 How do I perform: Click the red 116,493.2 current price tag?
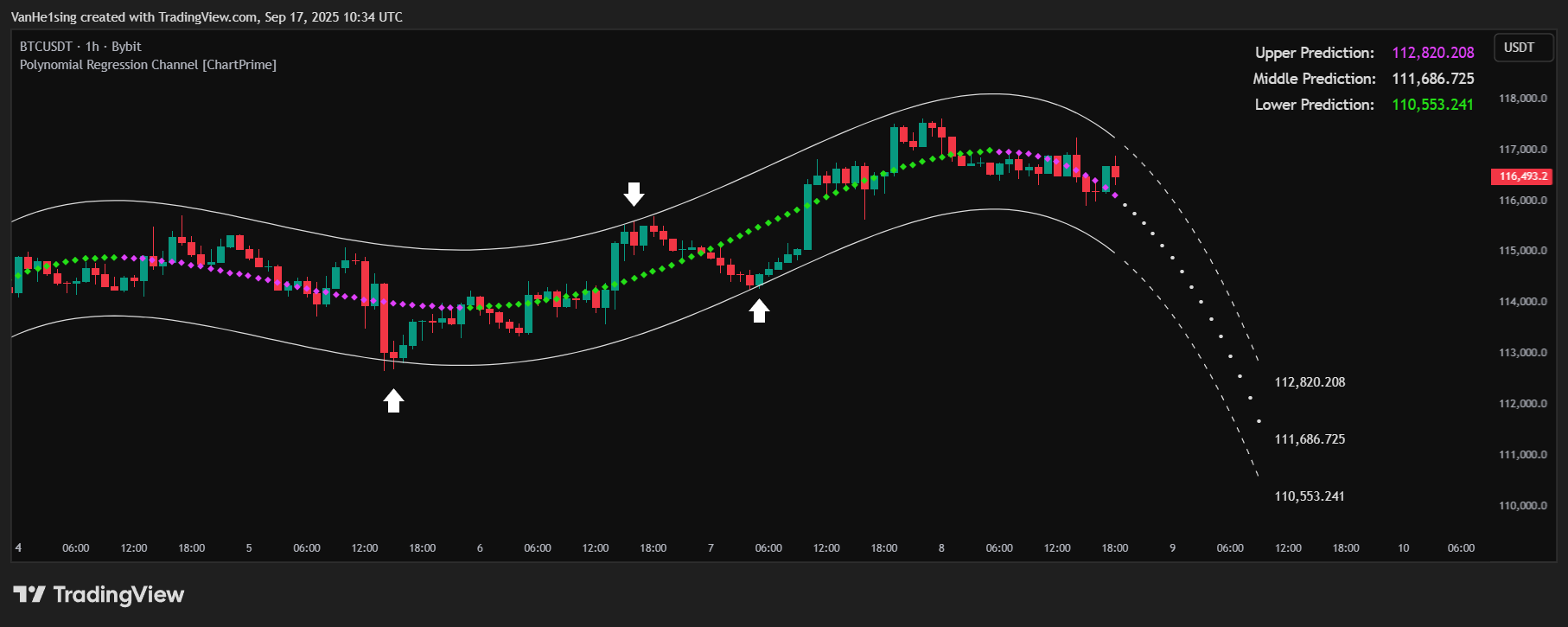1522,176
